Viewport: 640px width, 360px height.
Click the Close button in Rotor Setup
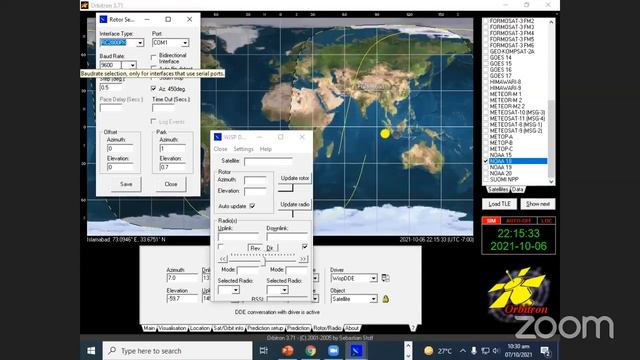point(171,184)
